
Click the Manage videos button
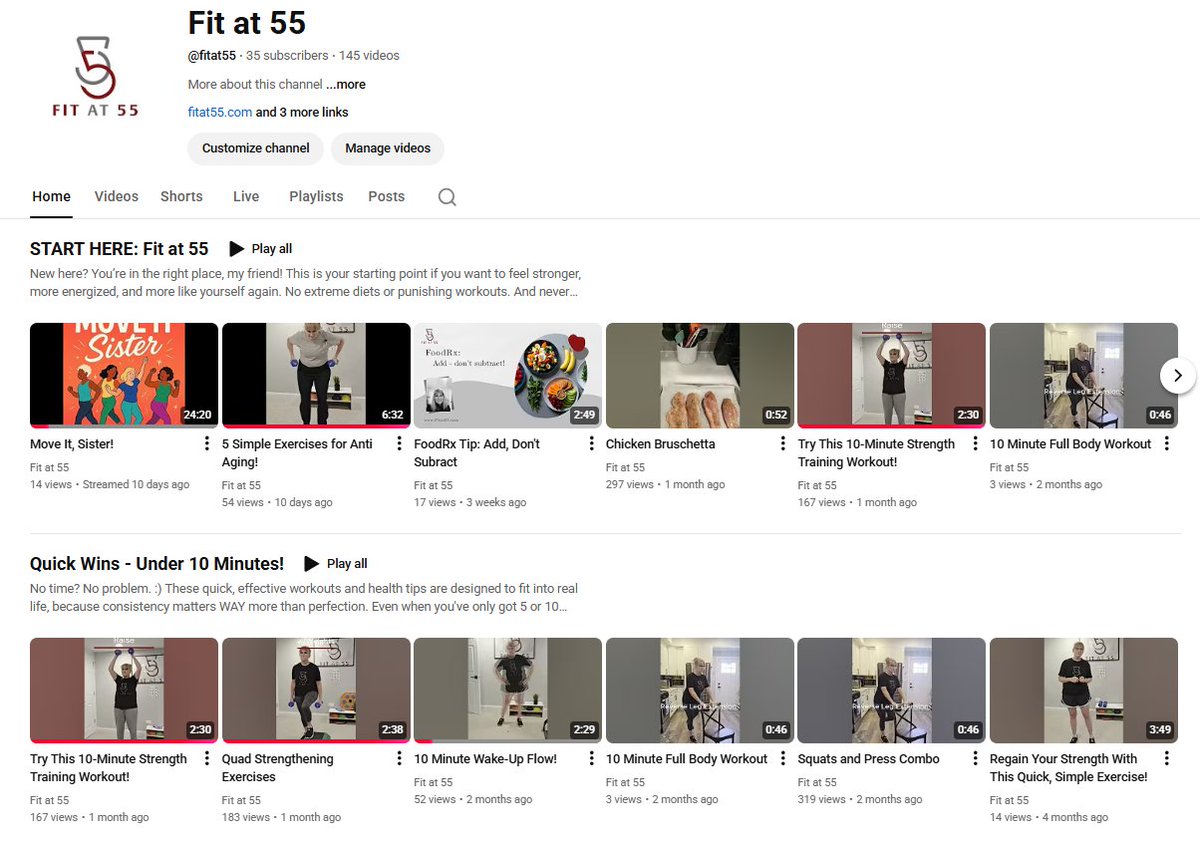tap(388, 148)
